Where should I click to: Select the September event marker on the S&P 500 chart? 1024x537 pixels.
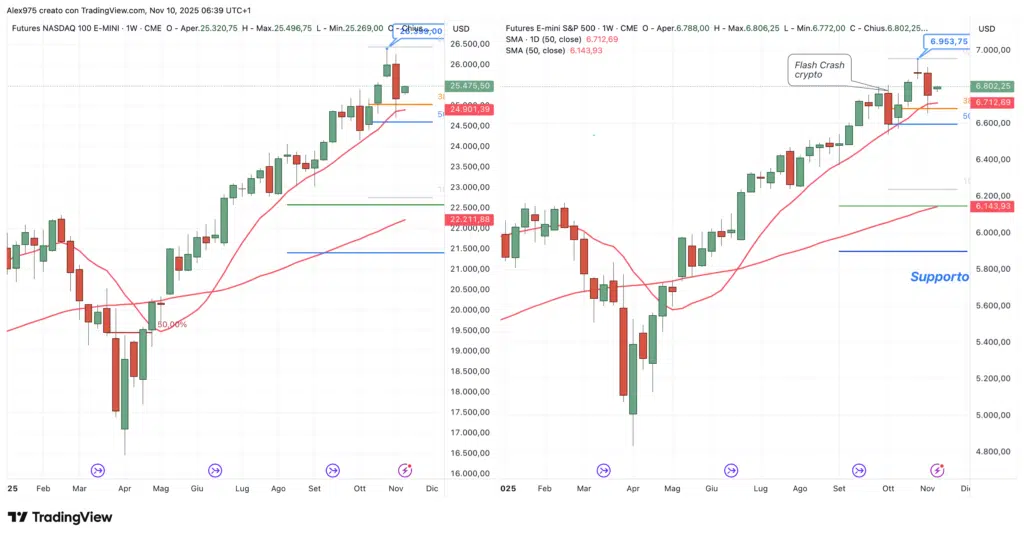coord(859,470)
